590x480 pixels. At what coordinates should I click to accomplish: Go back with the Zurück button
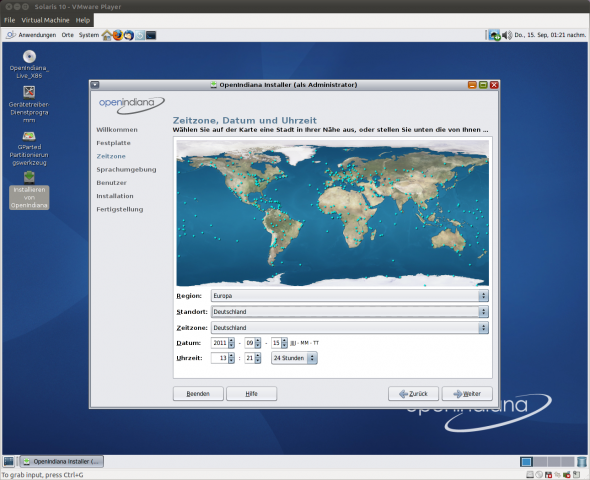pyautogui.click(x=413, y=394)
